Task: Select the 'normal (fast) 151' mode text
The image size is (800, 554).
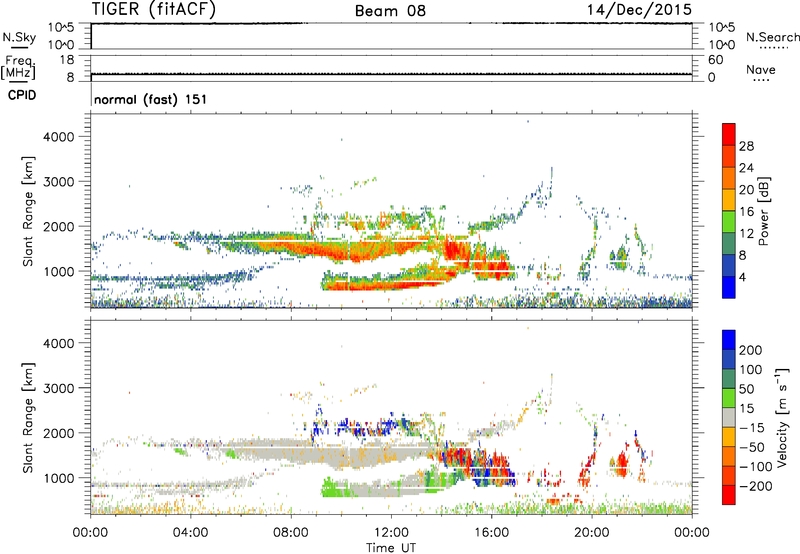Action: coord(151,99)
